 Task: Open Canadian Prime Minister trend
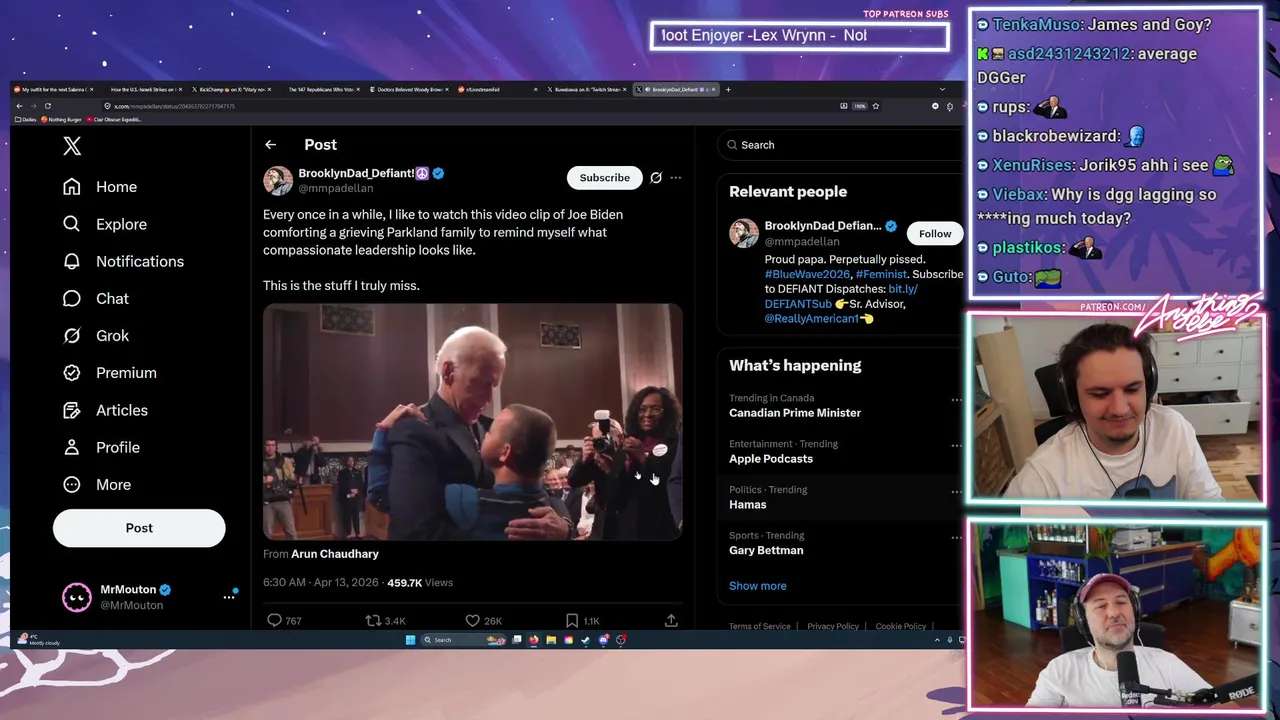pyautogui.click(x=795, y=412)
